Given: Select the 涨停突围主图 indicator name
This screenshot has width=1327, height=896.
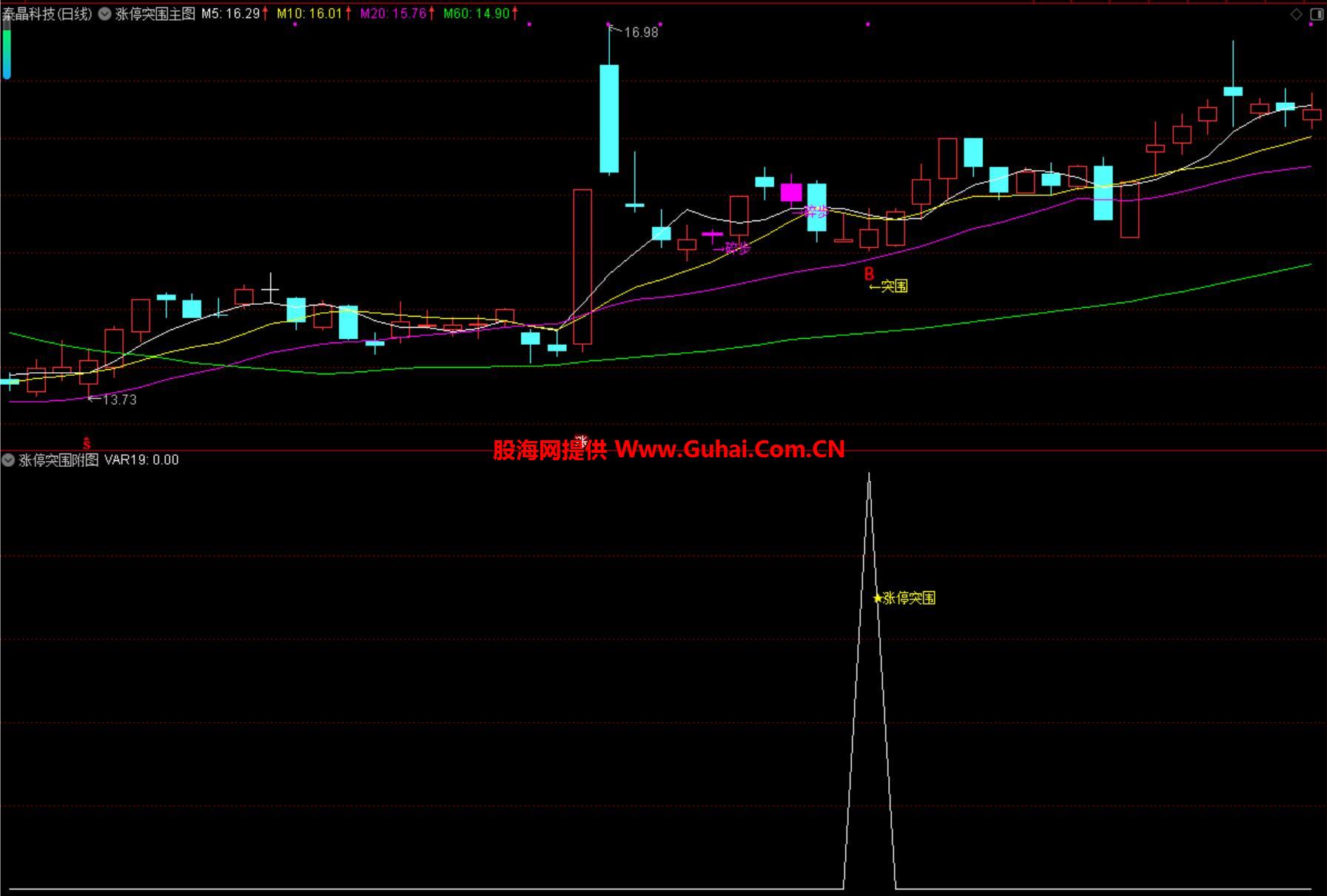Looking at the screenshot, I should [155, 14].
